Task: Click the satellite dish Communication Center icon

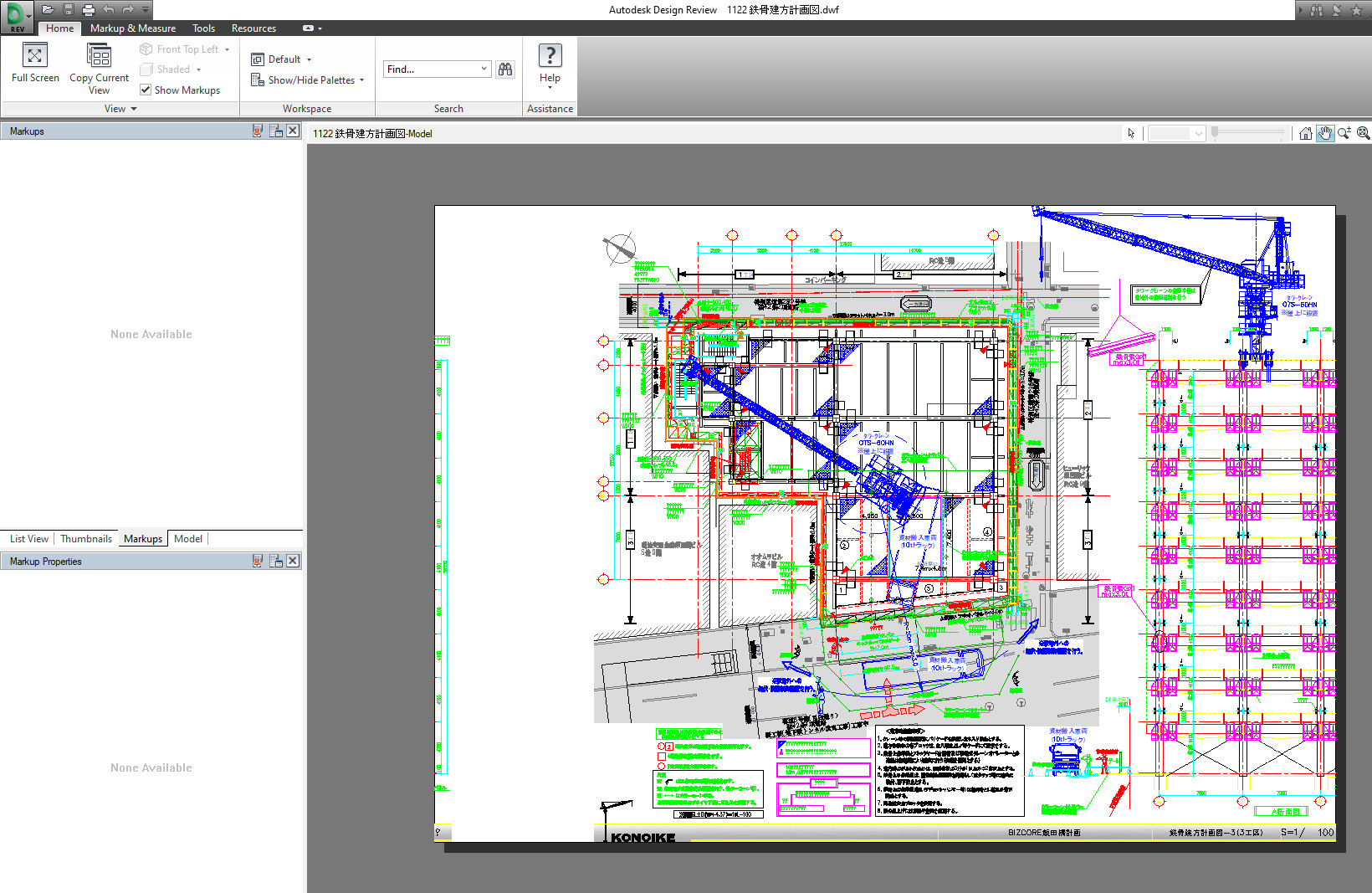Action: tap(1336, 10)
